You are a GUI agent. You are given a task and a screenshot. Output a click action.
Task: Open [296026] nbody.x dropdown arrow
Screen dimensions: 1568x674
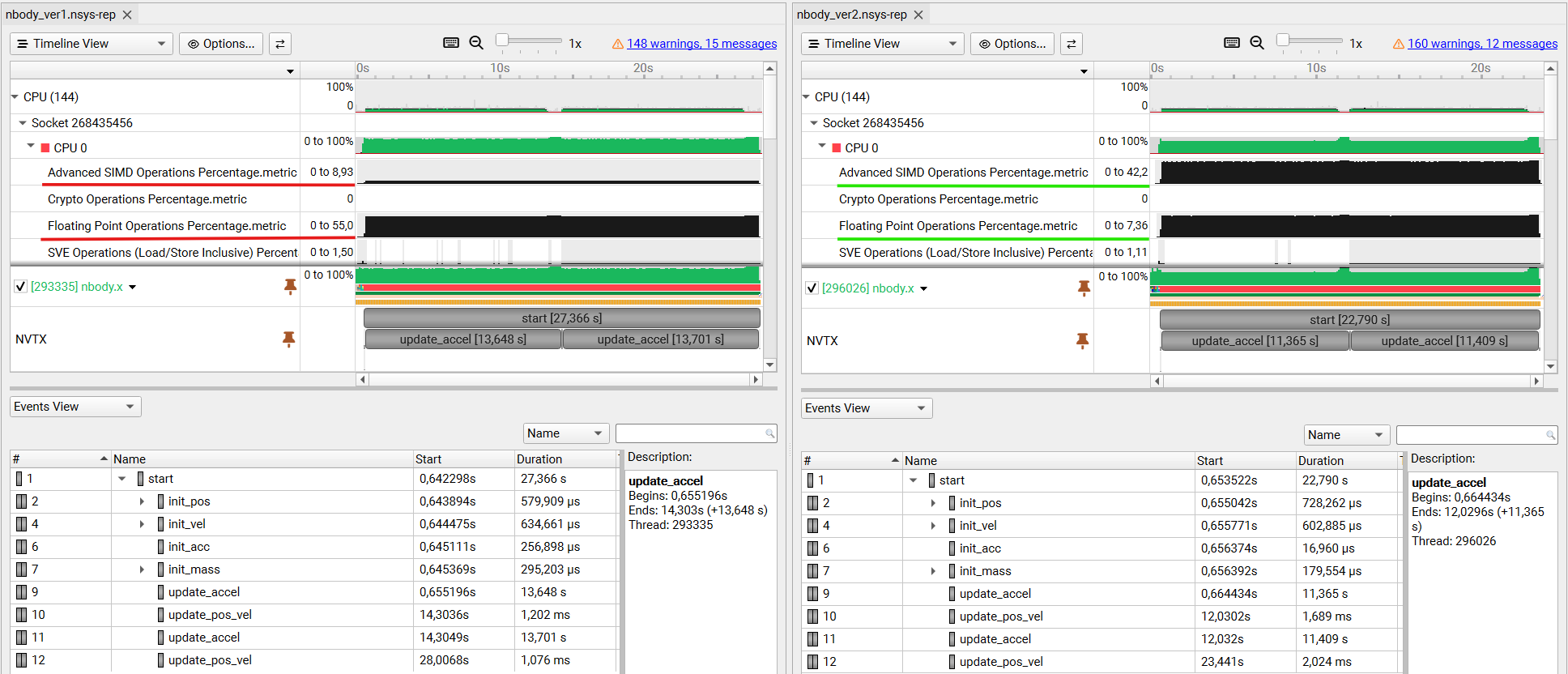click(924, 289)
